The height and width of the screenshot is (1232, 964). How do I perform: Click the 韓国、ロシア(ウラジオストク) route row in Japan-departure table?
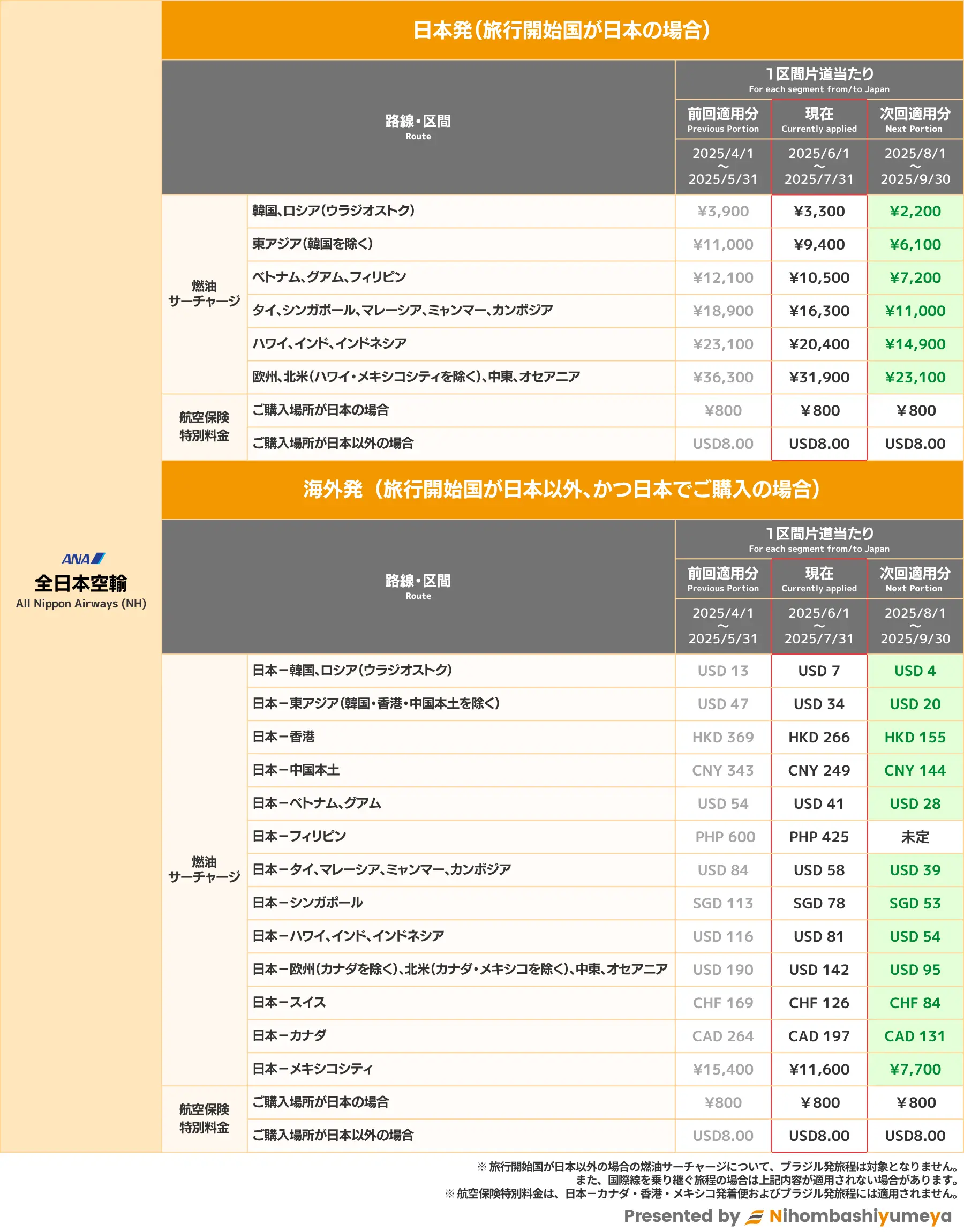coord(461,212)
